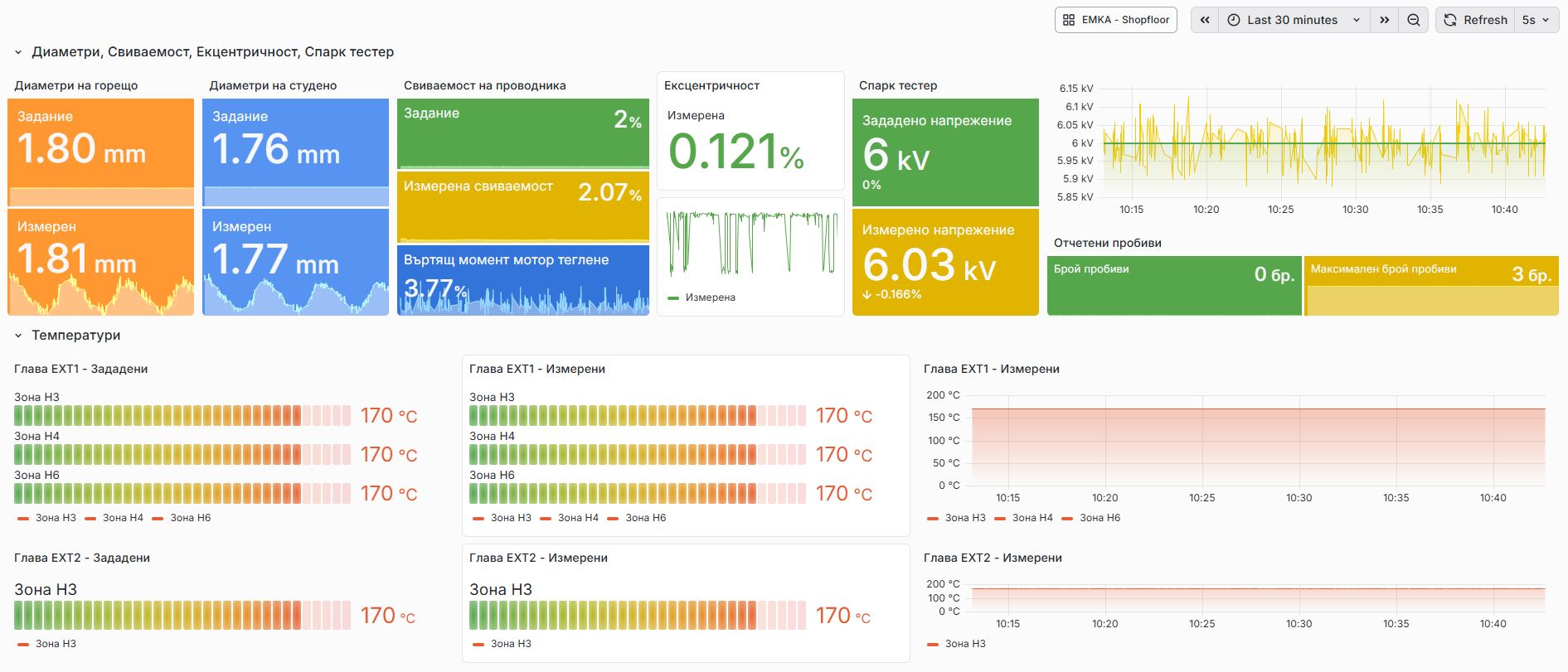Click the Брой пробиви 0 бр. stat
This screenshot has height=672, width=1568.
pos(1174,286)
